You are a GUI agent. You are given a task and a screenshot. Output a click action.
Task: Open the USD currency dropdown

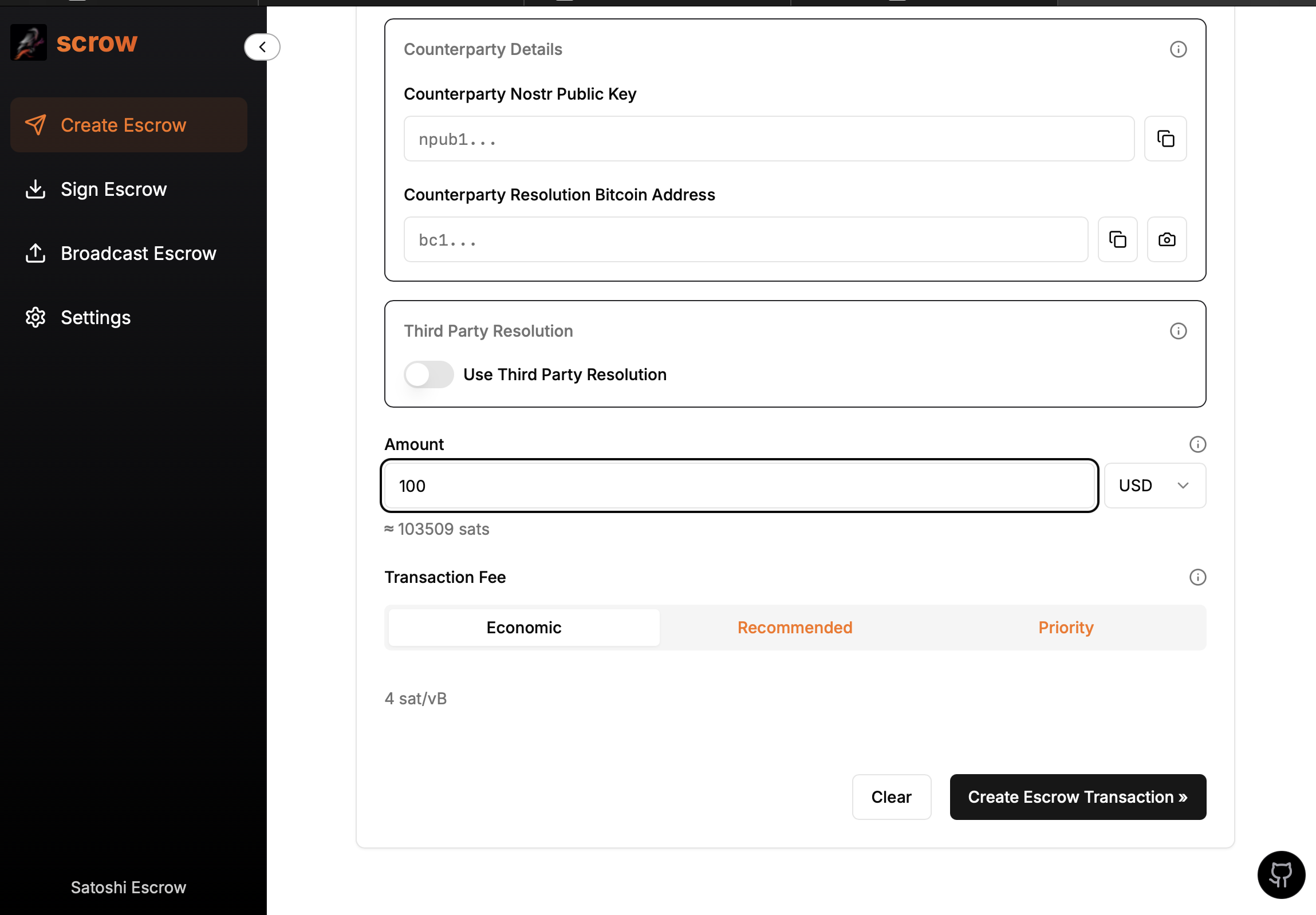coord(1155,486)
